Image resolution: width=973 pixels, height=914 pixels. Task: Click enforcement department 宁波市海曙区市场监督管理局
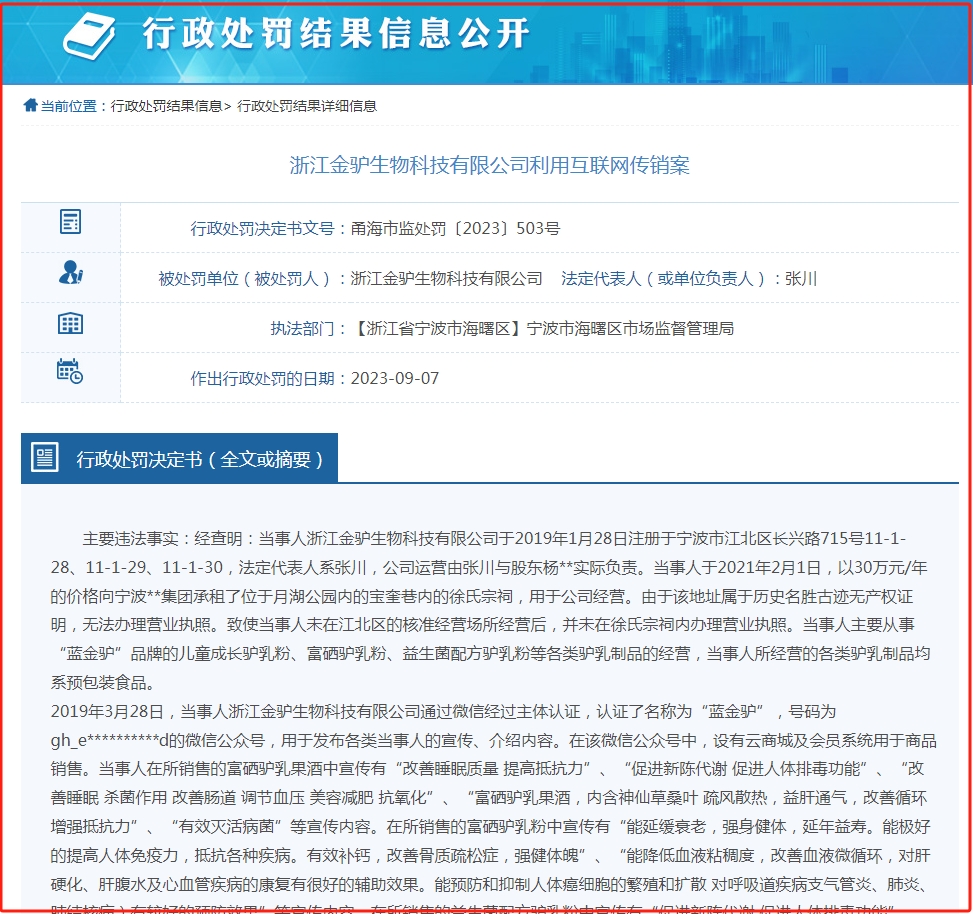coord(630,328)
